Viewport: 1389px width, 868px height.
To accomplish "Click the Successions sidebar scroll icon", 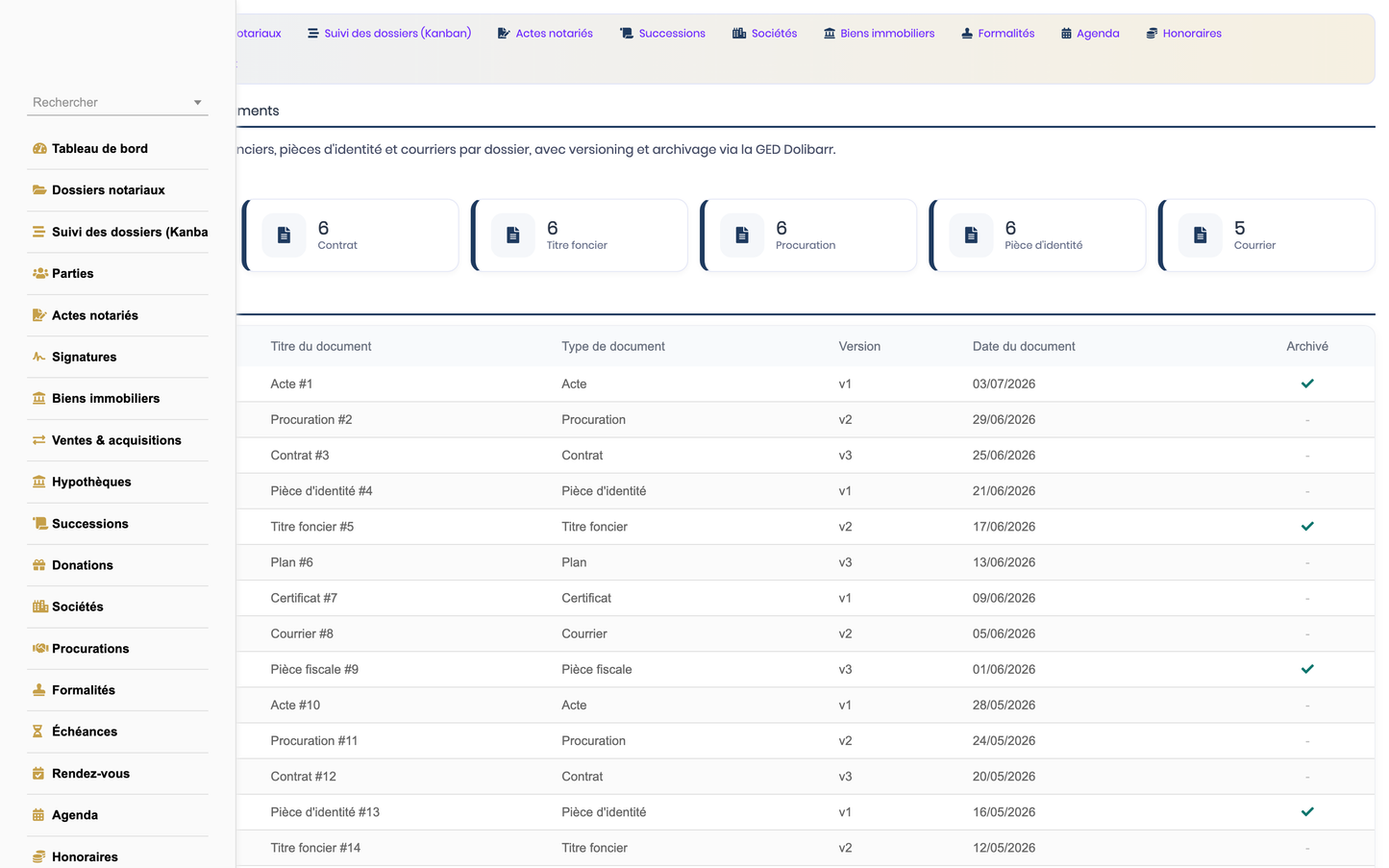I will 39,524.
